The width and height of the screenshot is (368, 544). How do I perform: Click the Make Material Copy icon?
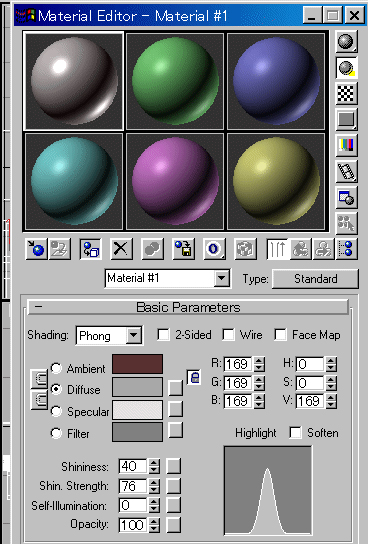point(152,249)
